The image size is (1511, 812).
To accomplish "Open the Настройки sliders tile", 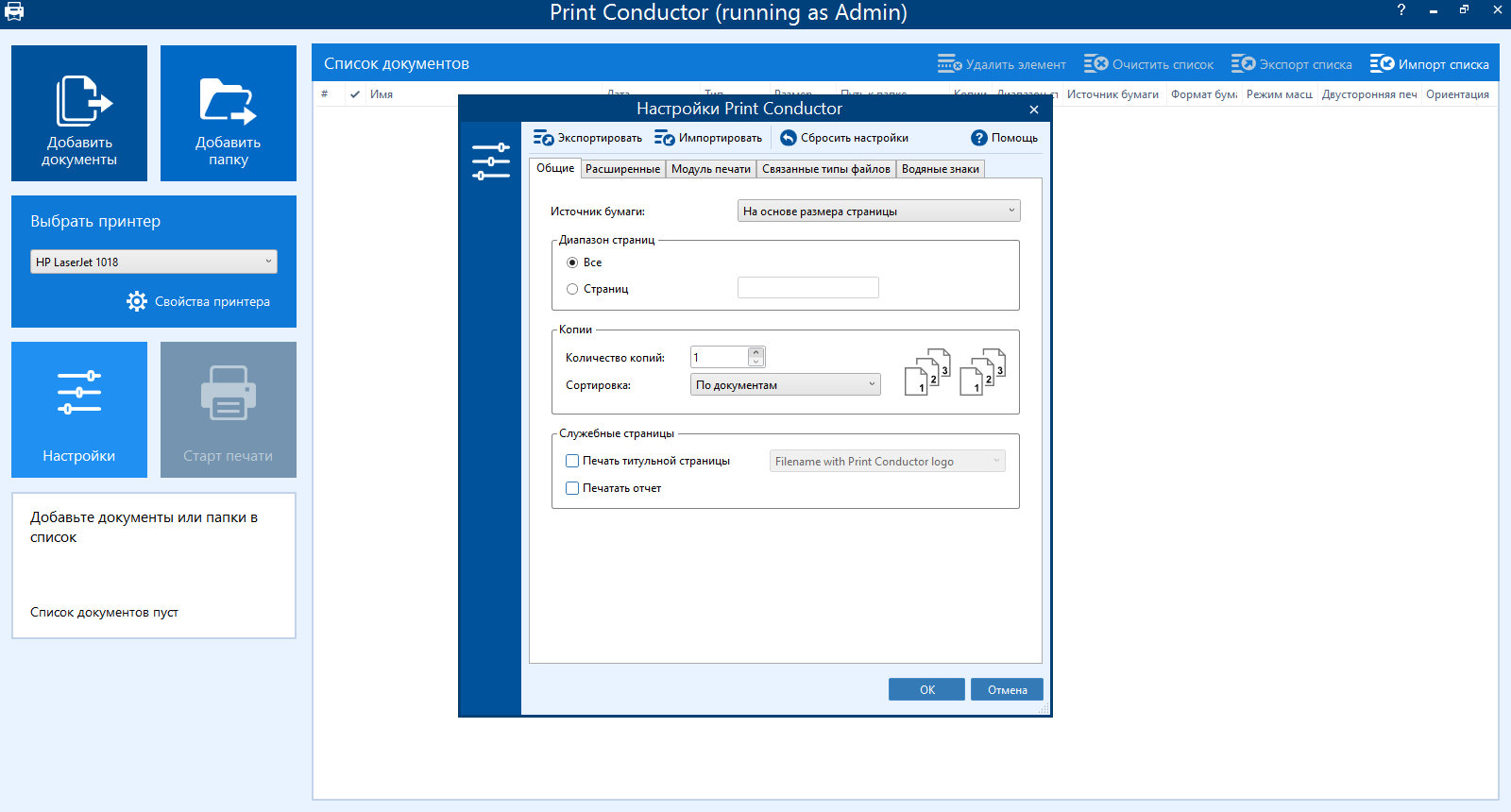I will coord(79,410).
